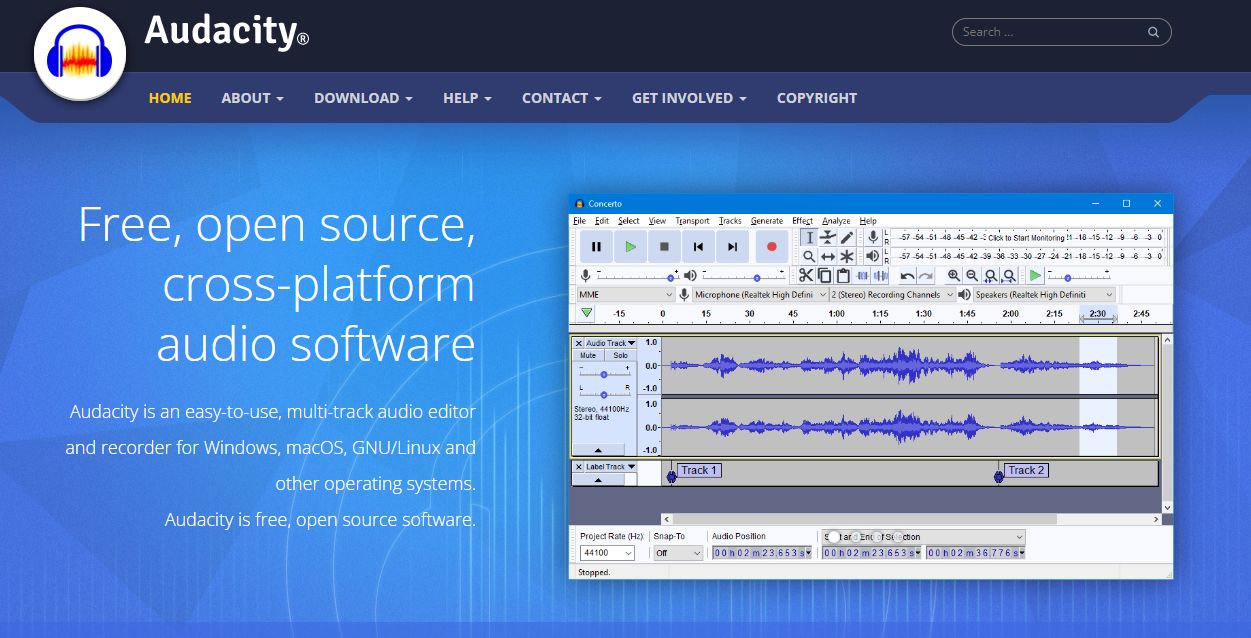Open the Tracks menu
Viewport: 1251px width, 638px height.
[730, 221]
